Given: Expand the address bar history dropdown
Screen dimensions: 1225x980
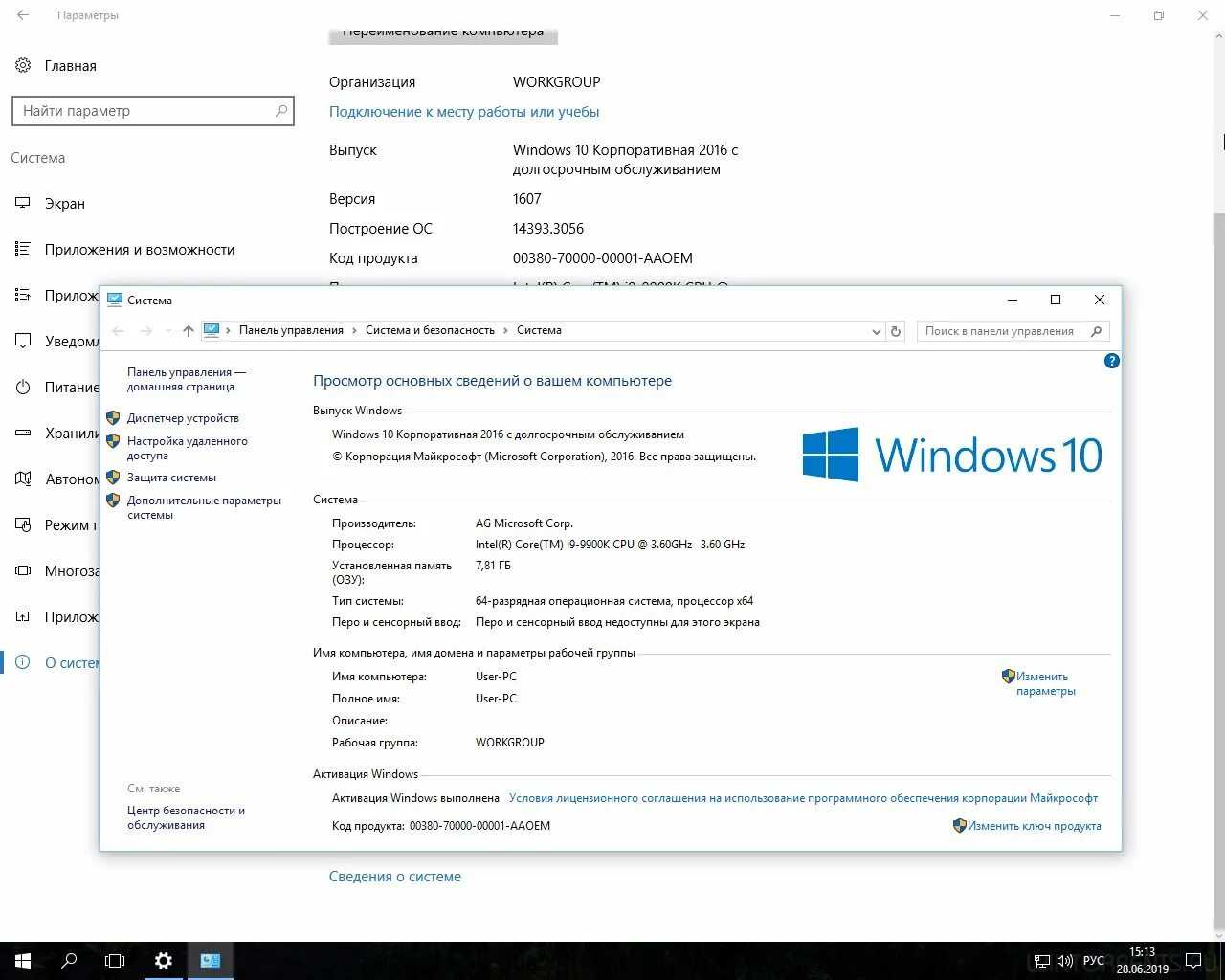Looking at the screenshot, I should (x=877, y=331).
